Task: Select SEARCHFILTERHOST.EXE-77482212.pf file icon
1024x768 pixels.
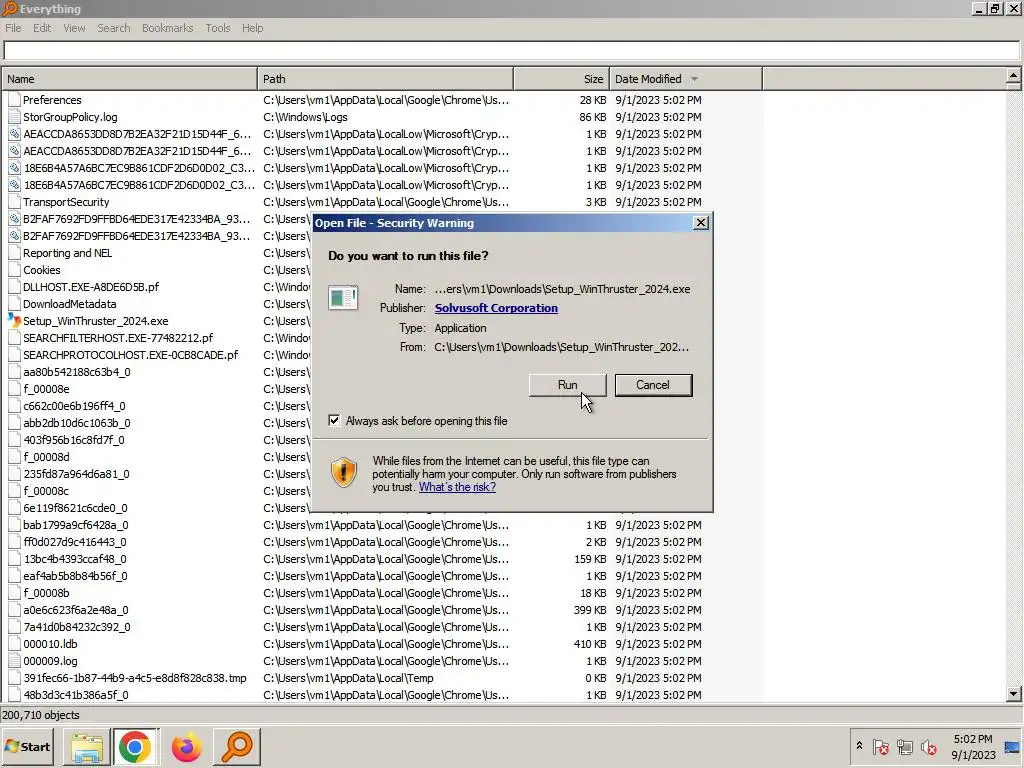Action: click(x=14, y=338)
